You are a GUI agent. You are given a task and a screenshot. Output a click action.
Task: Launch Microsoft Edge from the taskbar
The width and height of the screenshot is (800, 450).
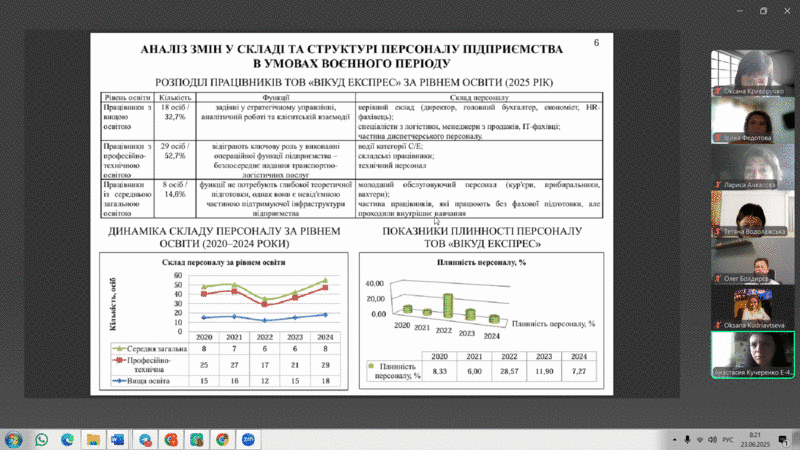click(67, 439)
